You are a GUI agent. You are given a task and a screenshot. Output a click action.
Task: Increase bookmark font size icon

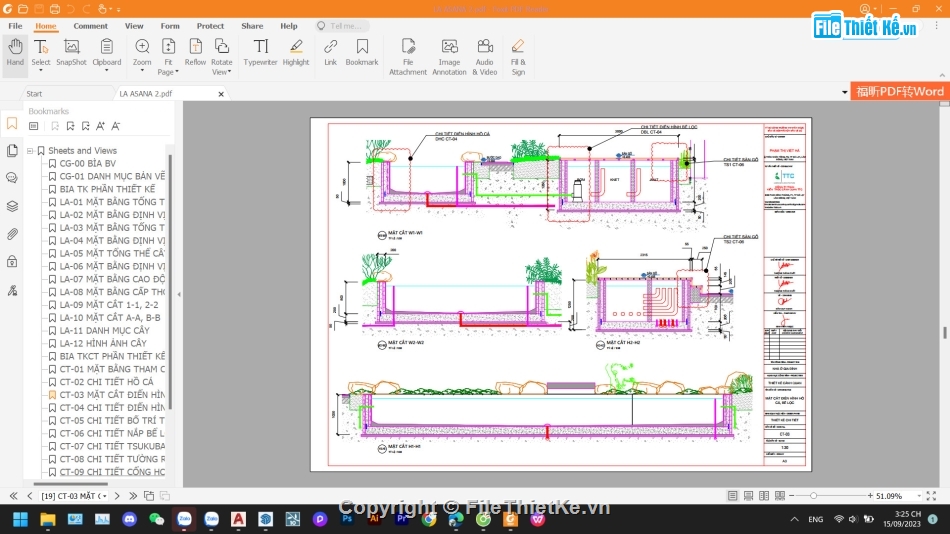point(101,126)
